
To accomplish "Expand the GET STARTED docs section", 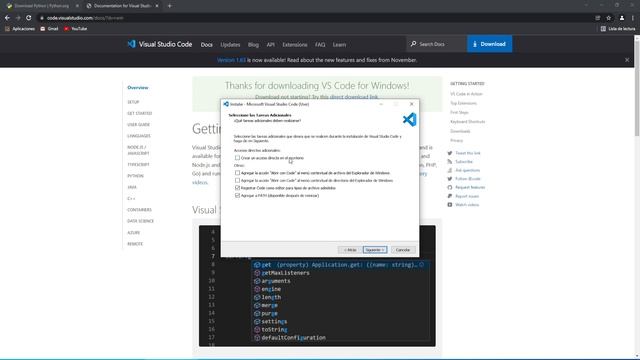I will 139,113.
